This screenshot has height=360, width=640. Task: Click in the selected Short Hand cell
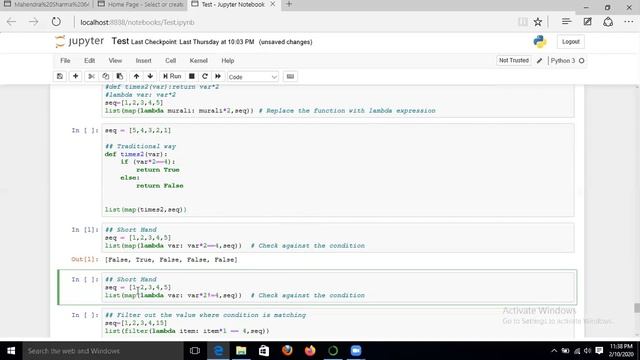[338, 287]
